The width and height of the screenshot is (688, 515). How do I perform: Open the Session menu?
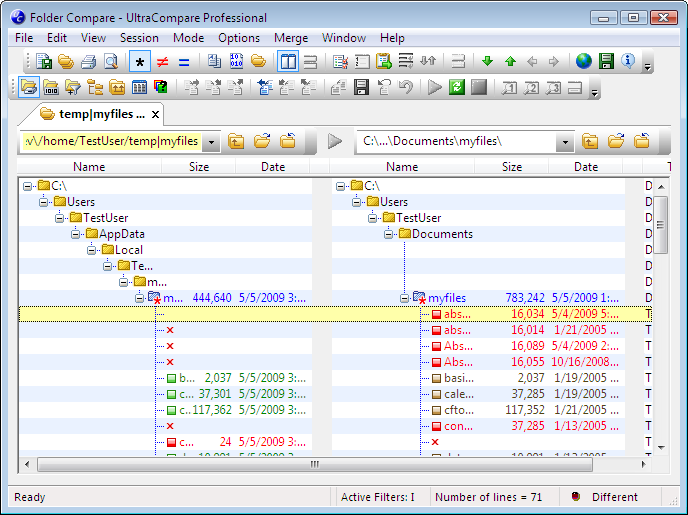pos(139,38)
